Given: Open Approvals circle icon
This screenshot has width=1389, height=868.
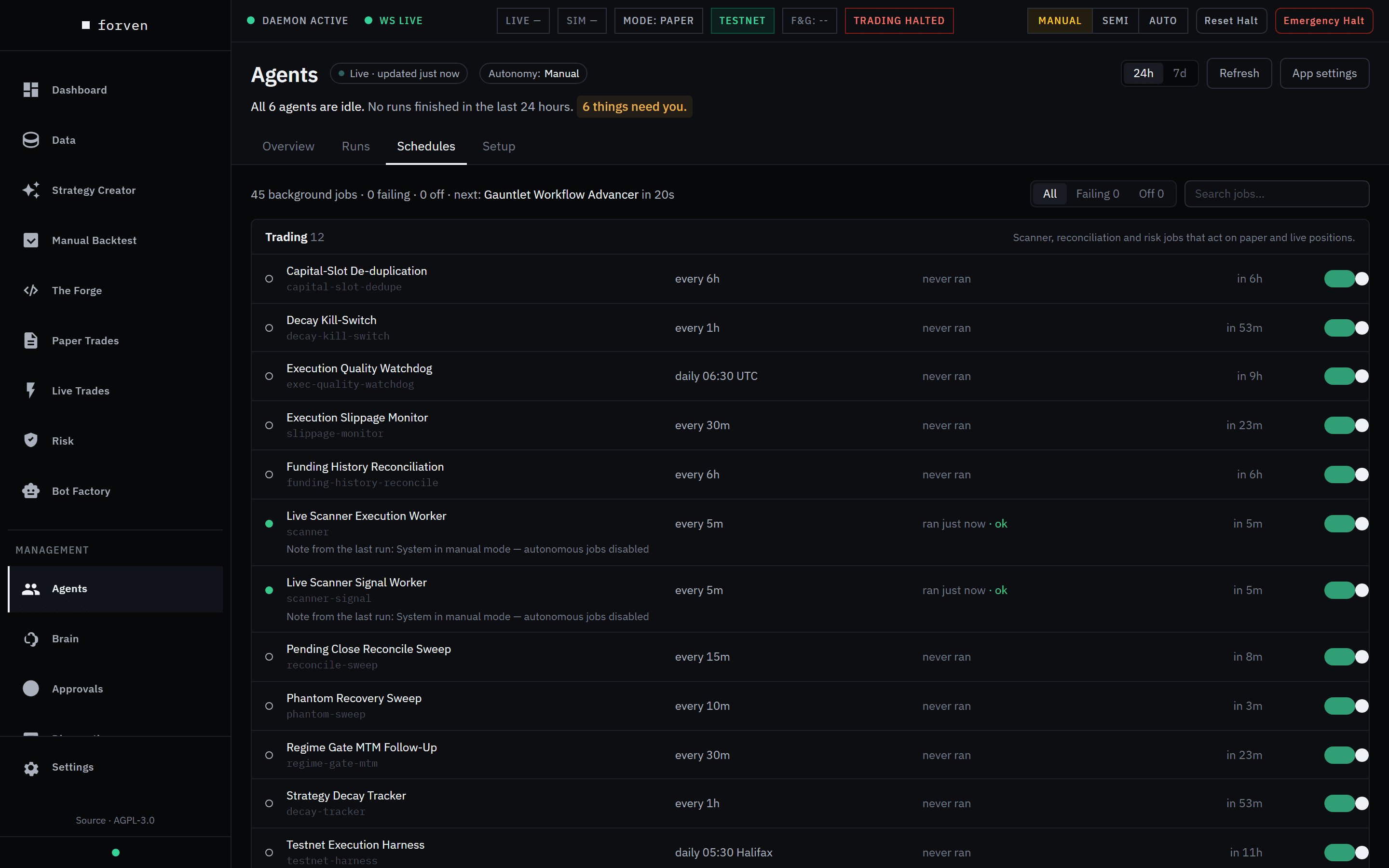Looking at the screenshot, I should 31,688.
